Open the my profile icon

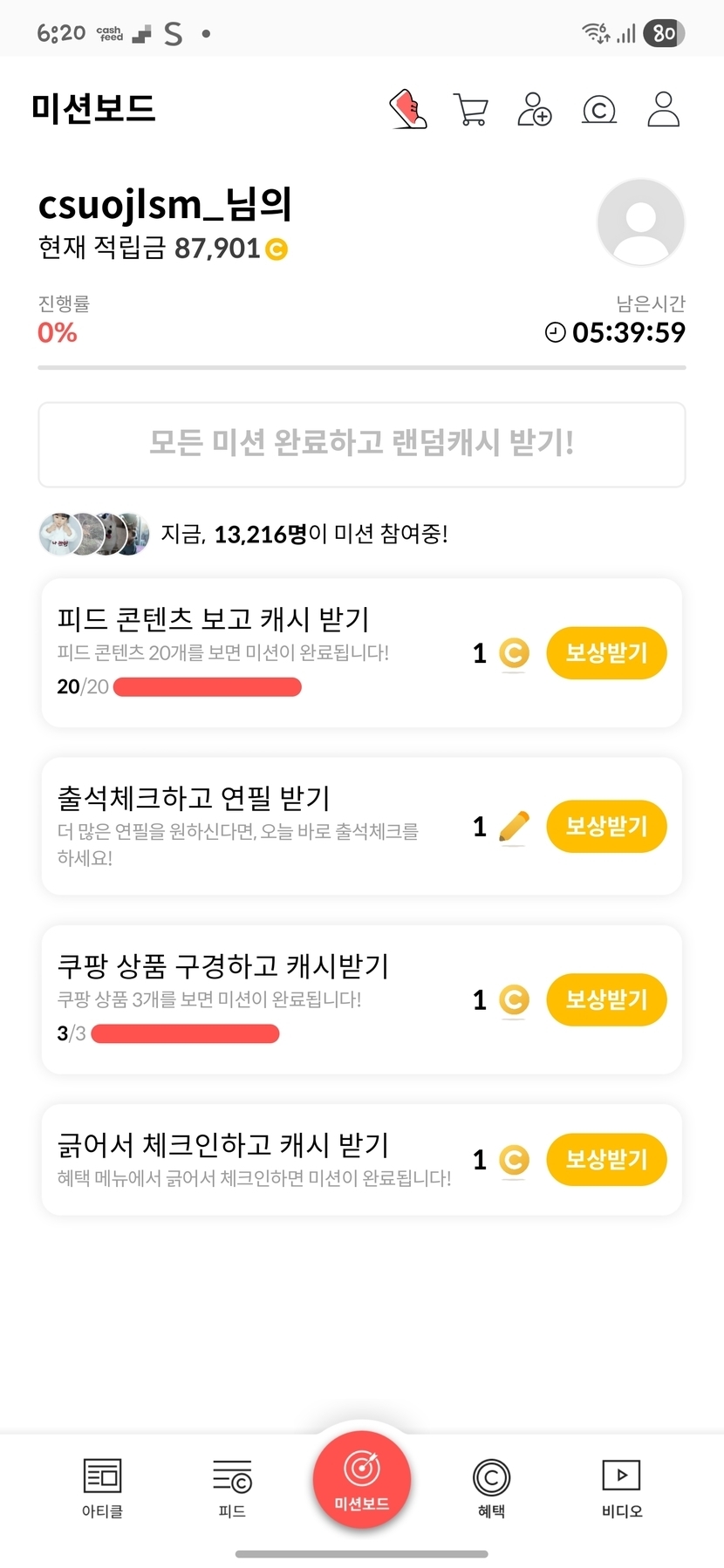click(x=663, y=110)
